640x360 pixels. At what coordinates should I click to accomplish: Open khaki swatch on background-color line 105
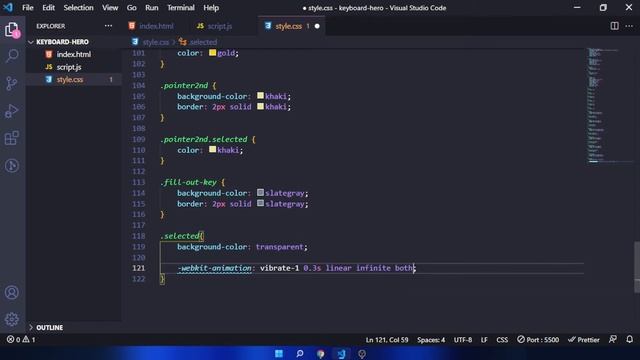pyautogui.click(x=260, y=96)
